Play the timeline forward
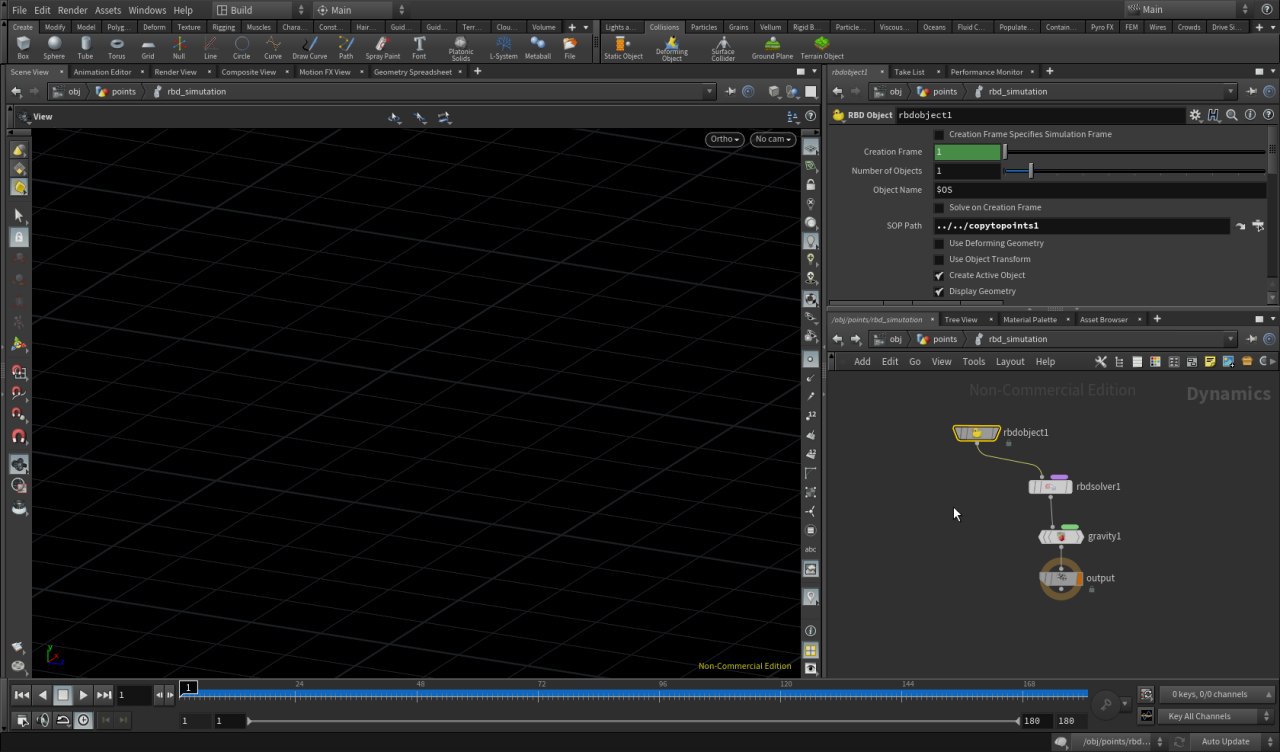This screenshot has height=752, width=1280. pos(83,695)
